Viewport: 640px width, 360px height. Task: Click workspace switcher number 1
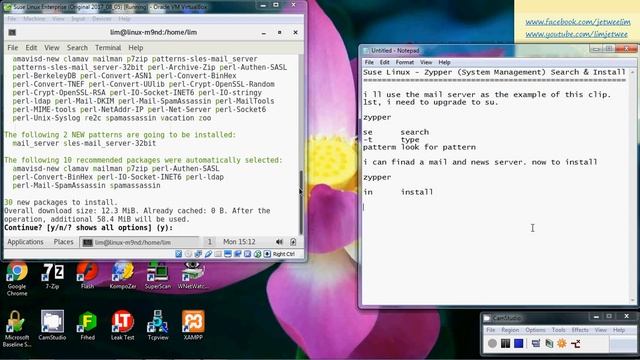(x=209, y=242)
